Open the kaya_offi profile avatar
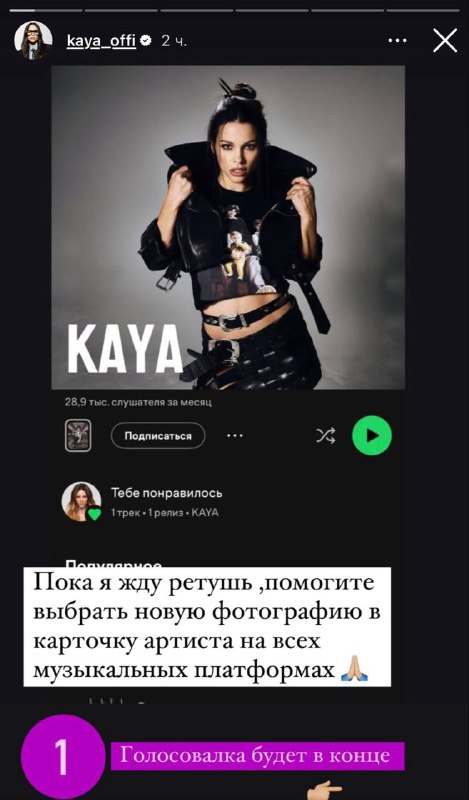Image resolution: width=469 pixels, height=800 pixels. (x=33, y=40)
